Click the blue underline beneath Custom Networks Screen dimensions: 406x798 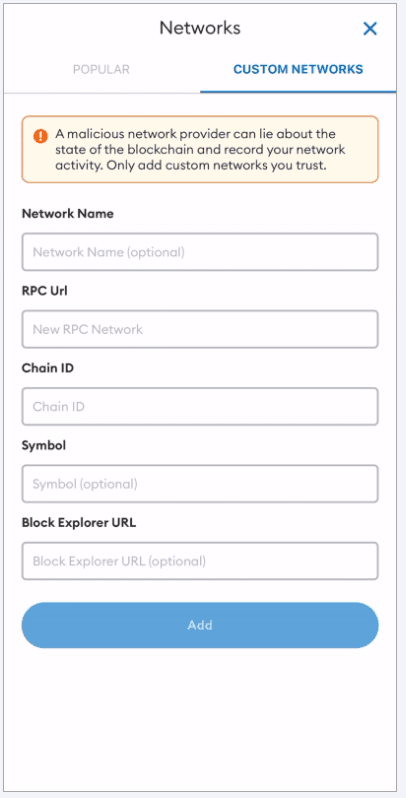click(298, 92)
